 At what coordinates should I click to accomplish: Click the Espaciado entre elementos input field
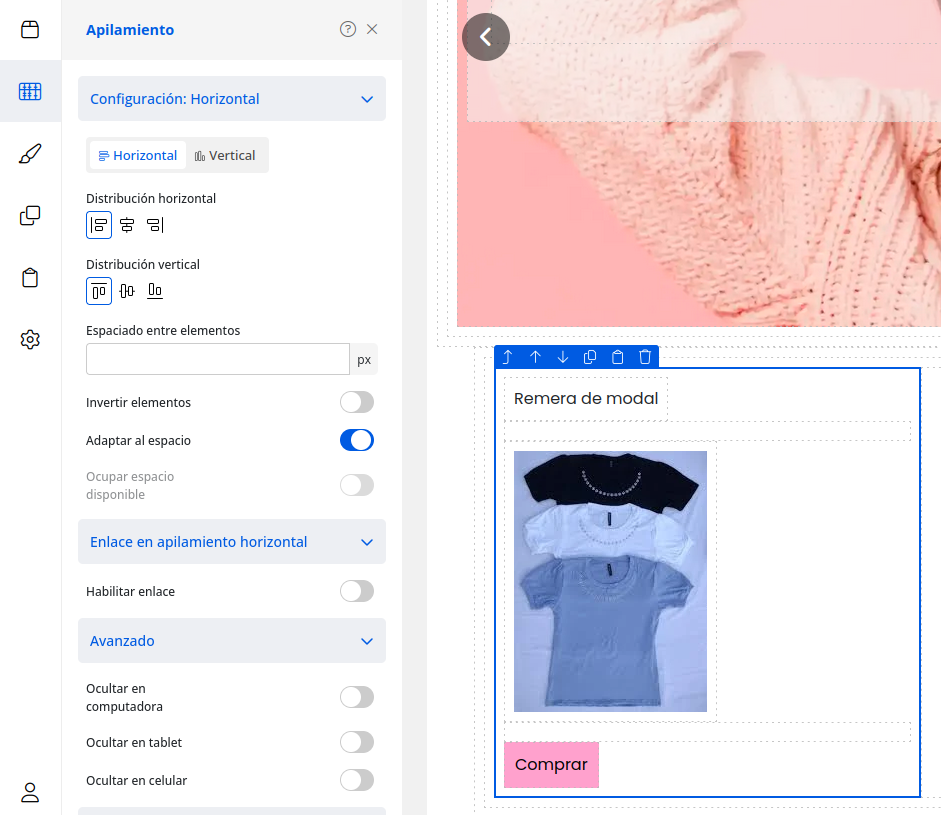(x=217, y=359)
